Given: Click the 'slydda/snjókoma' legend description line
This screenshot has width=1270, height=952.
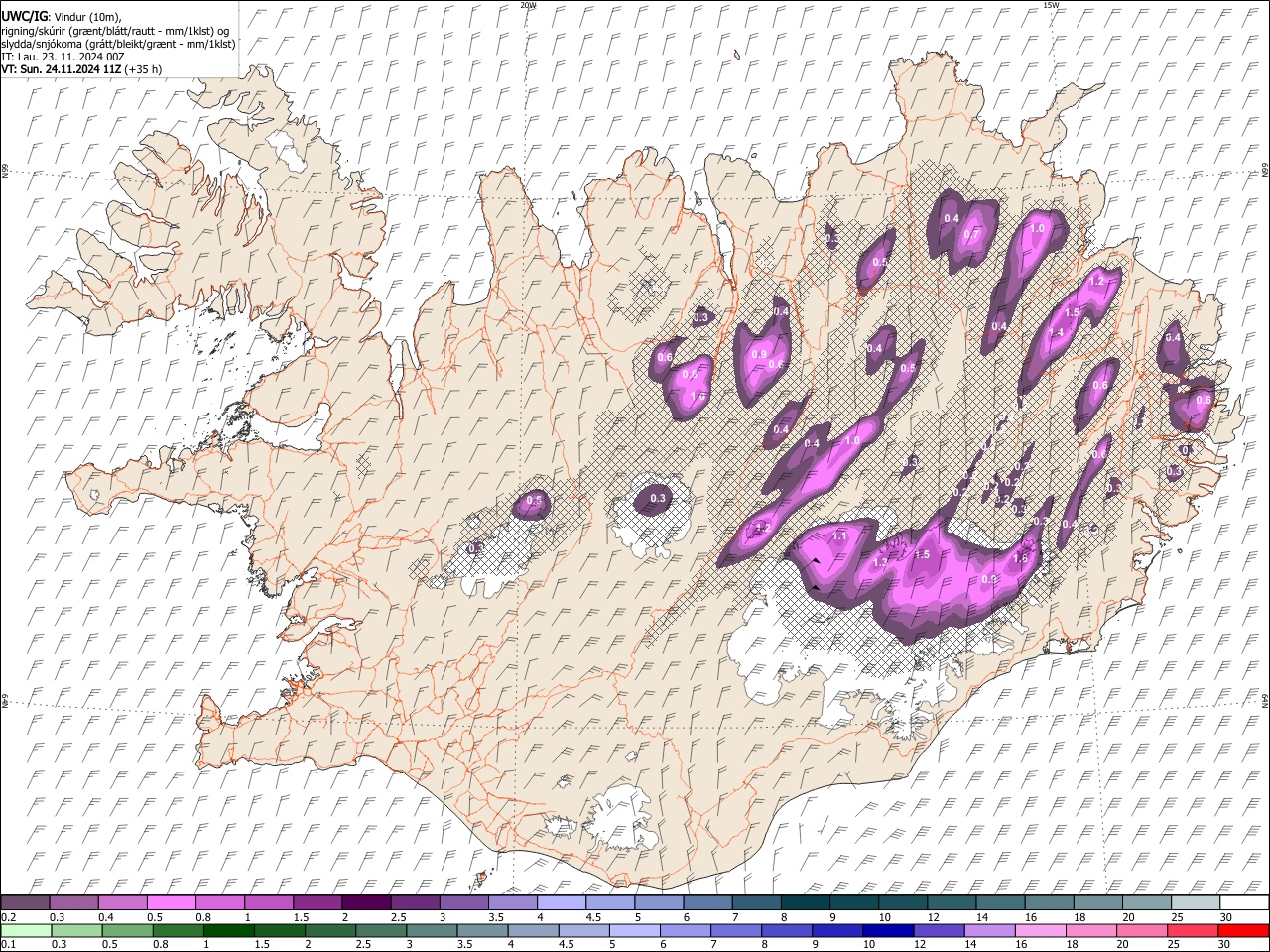Looking at the screenshot, I should click(118, 44).
